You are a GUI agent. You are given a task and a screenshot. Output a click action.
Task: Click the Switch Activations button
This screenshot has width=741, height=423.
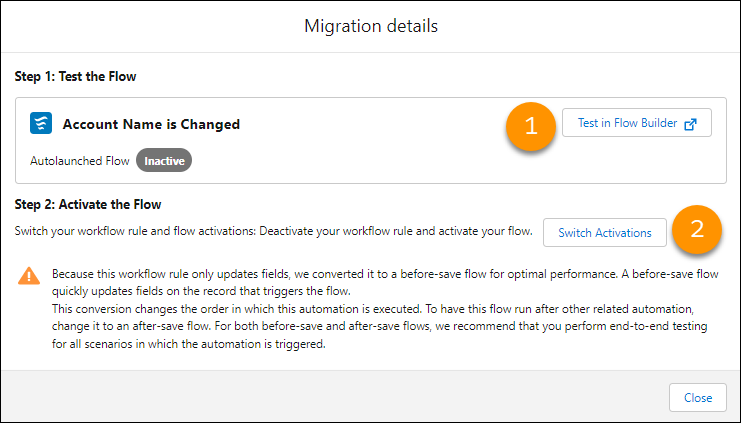pos(604,233)
